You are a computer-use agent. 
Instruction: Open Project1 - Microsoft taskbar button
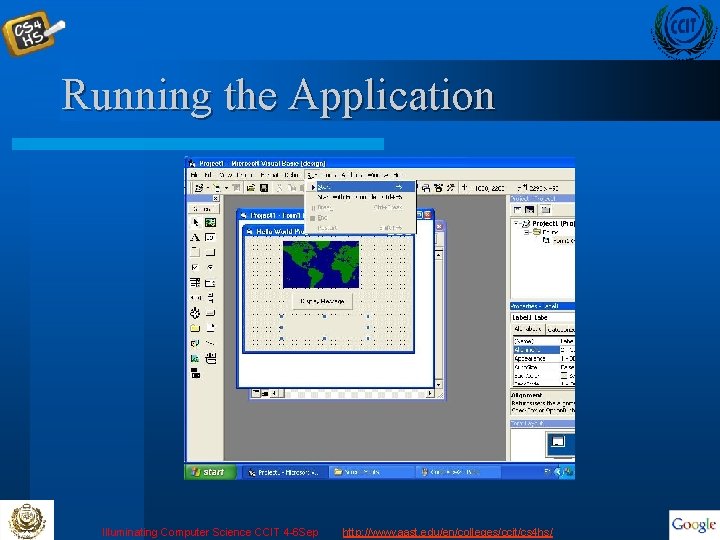(x=286, y=472)
